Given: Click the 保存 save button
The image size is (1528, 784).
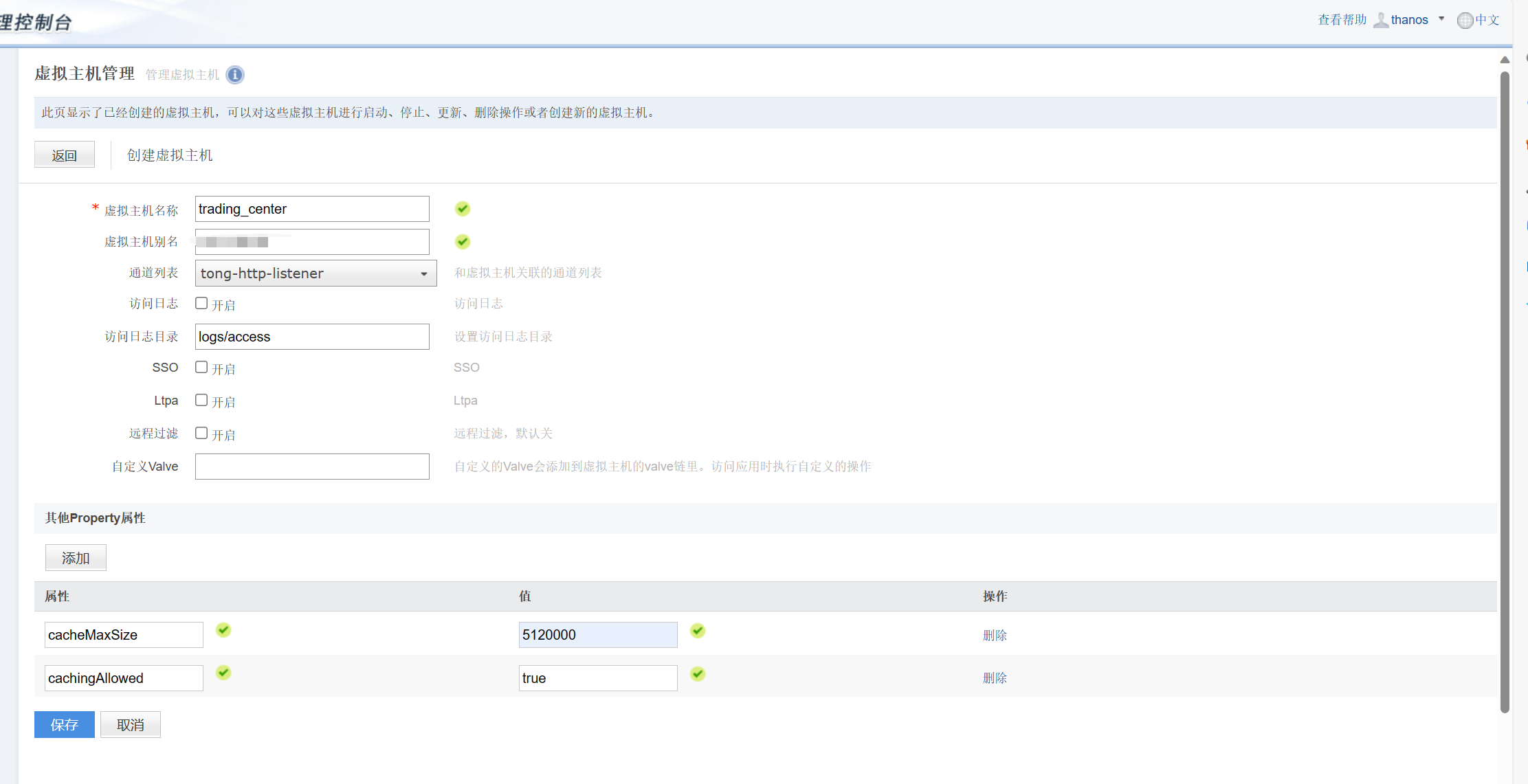Looking at the screenshot, I should (x=64, y=725).
